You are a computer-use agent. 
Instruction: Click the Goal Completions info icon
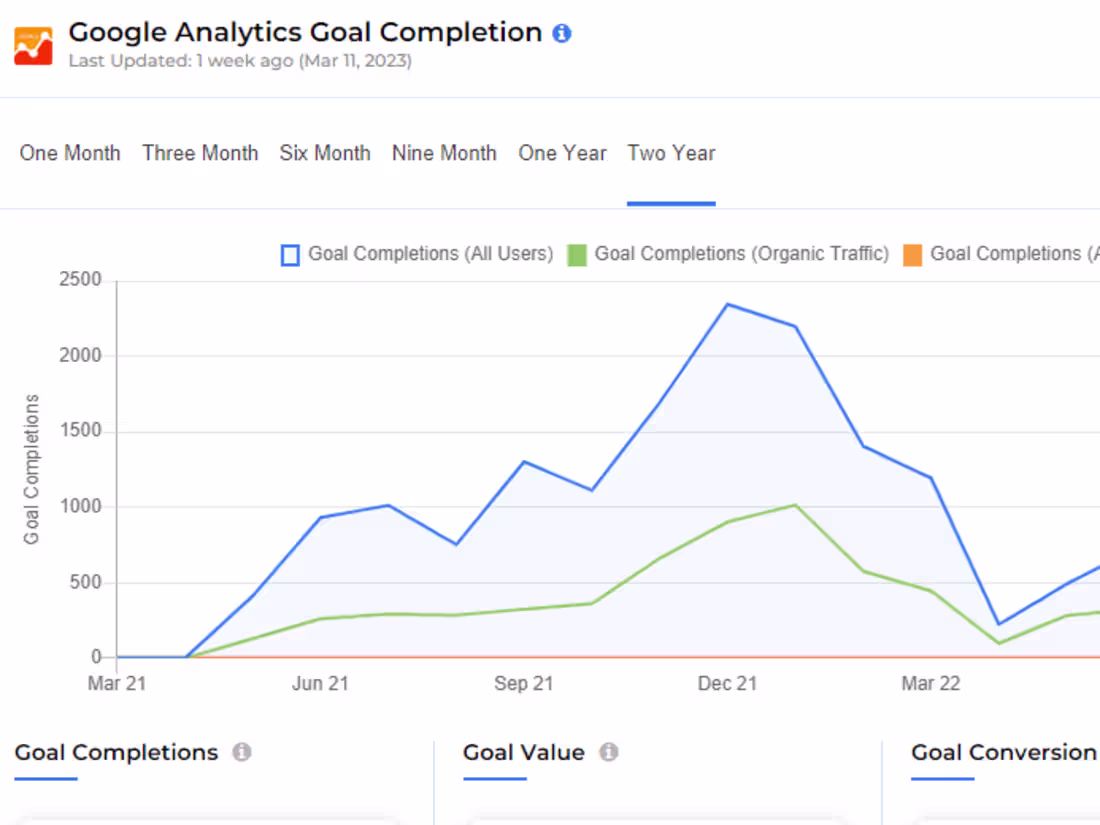click(242, 752)
